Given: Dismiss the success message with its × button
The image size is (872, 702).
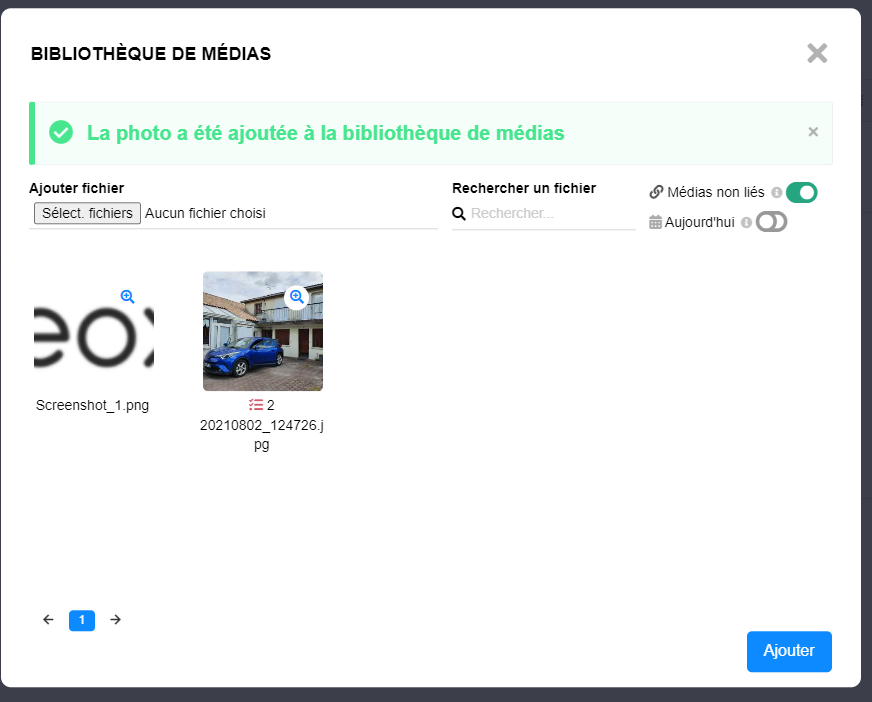Looking at the screenshot, I should point(813,131).
